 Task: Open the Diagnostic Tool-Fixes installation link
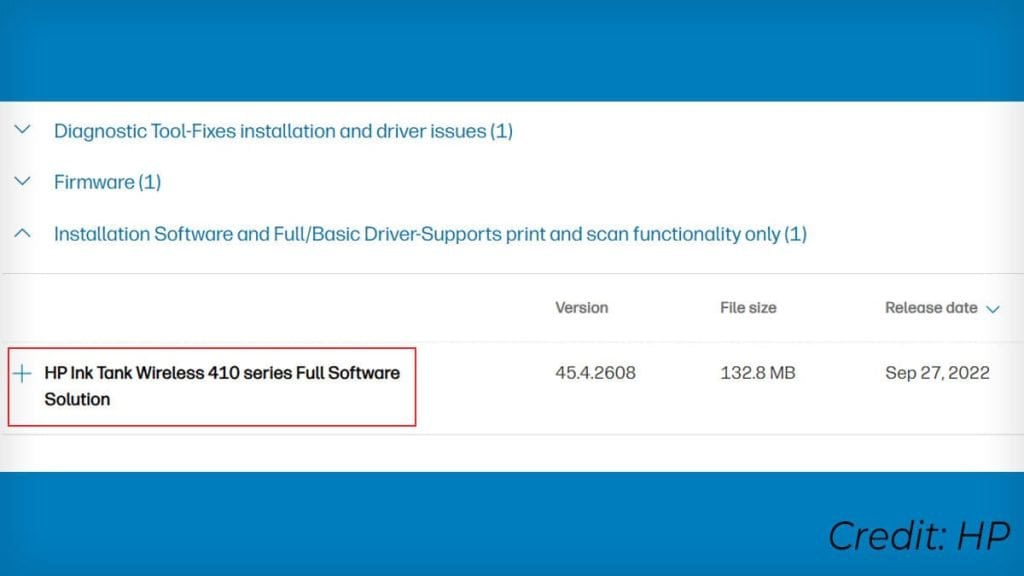click(283, 130)
